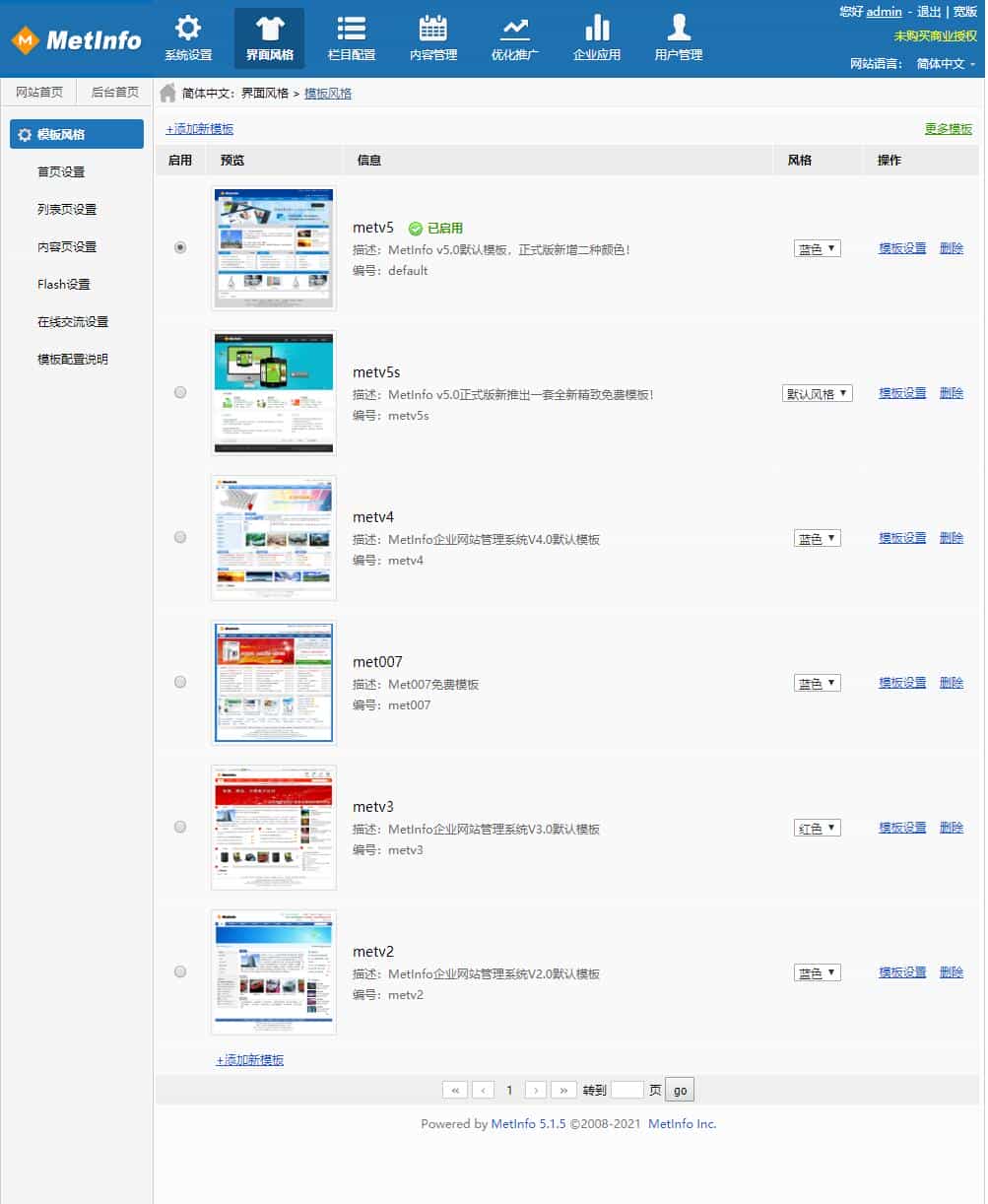
Task: Enable the metv4 template radio button
Action: 180,537
